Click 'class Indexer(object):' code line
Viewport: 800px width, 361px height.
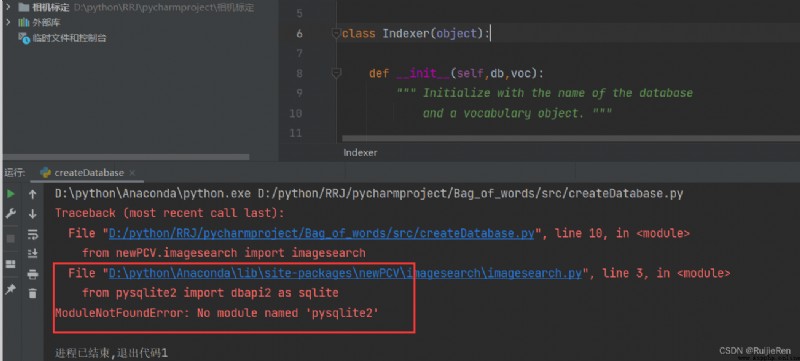pyautogui.click(x=416, y=34)
